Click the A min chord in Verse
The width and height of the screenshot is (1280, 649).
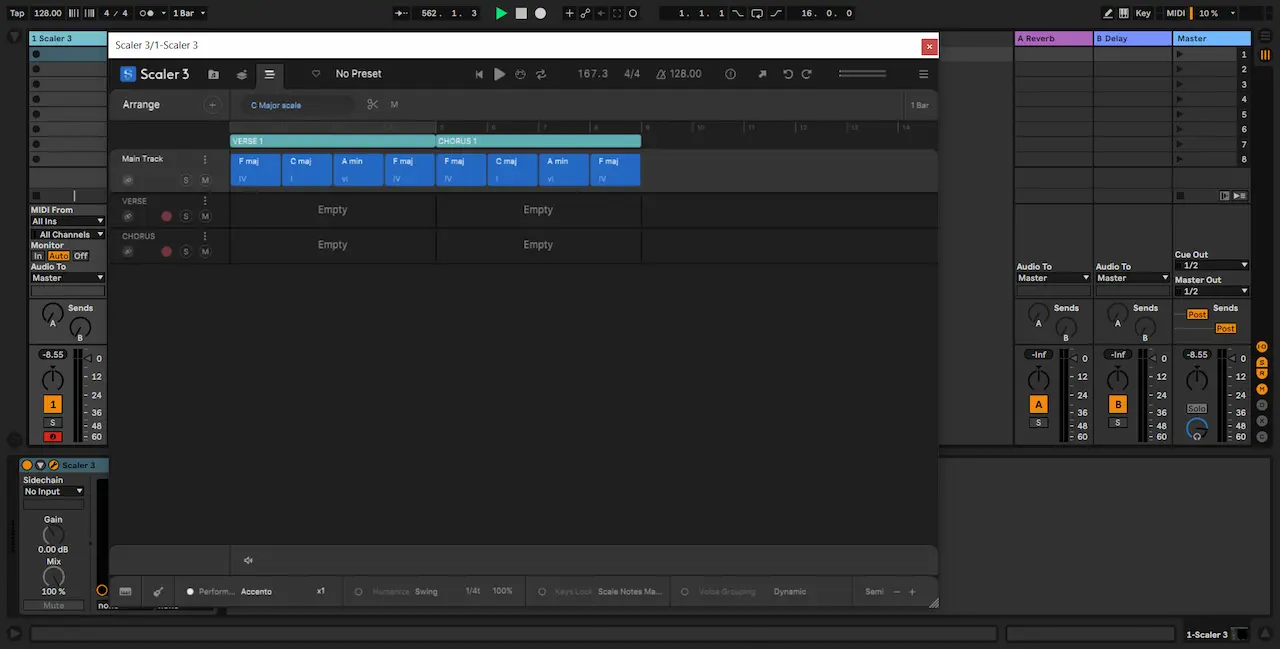pos(358,170)
